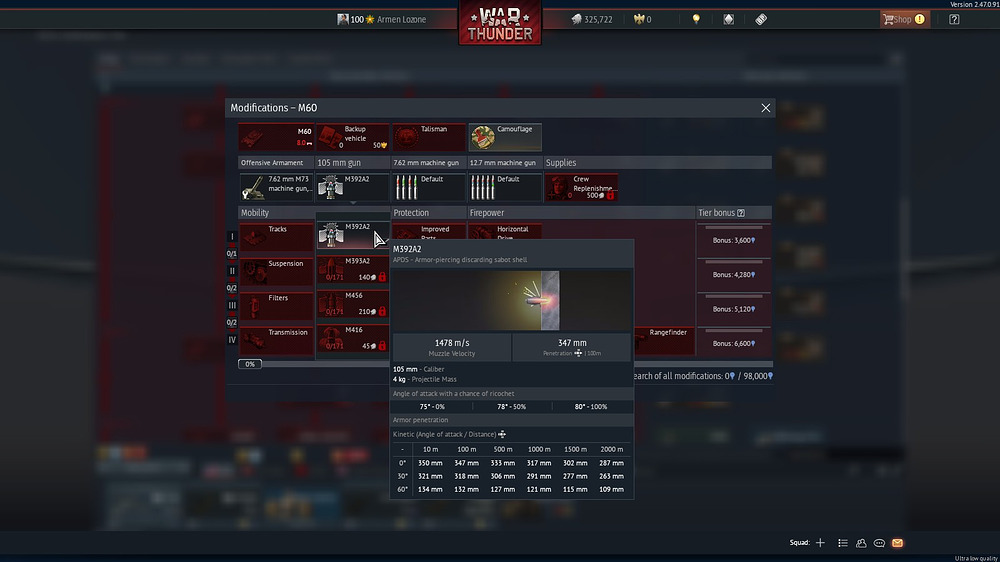
Task: Click the War Thunder logo
Action: click(x=500, y=24)
